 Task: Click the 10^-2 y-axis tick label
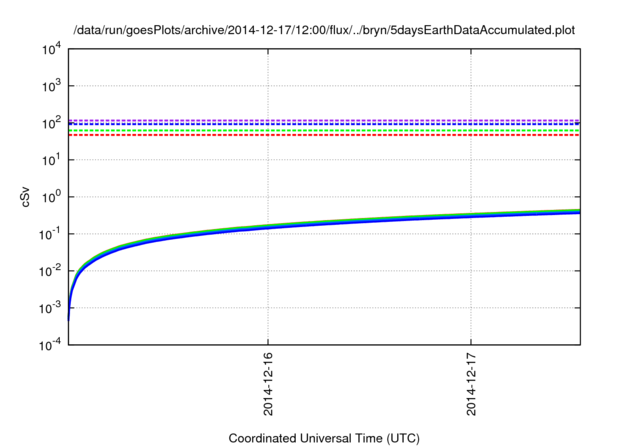click(50, 271)
